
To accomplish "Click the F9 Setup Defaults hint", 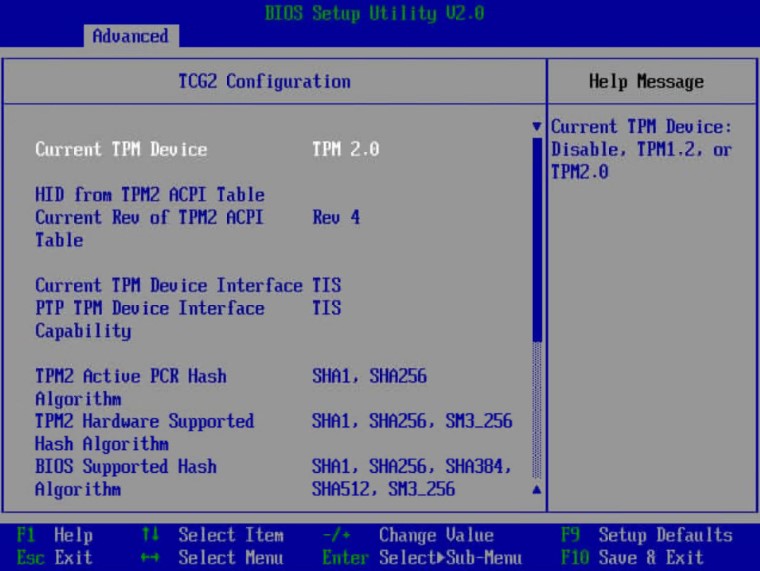I will tap(647, 535).
